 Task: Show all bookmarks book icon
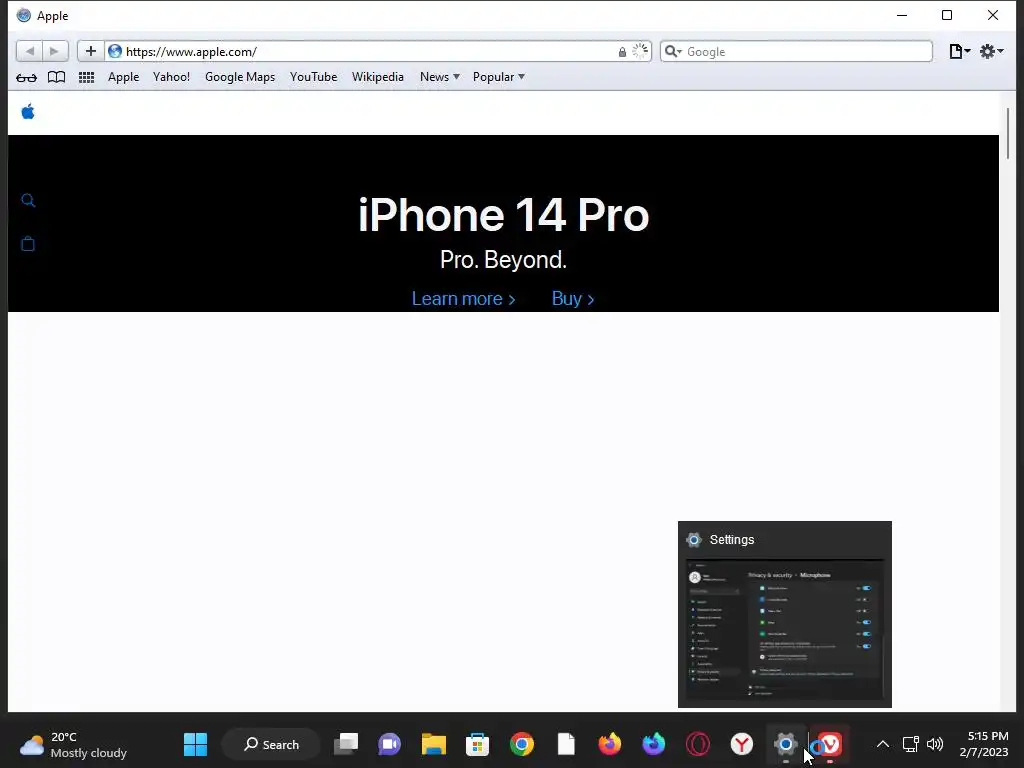(57, 77)
